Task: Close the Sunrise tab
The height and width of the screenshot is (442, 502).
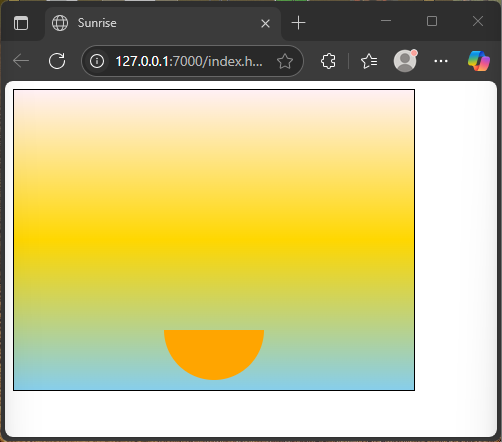Action: tap(265, 23)
